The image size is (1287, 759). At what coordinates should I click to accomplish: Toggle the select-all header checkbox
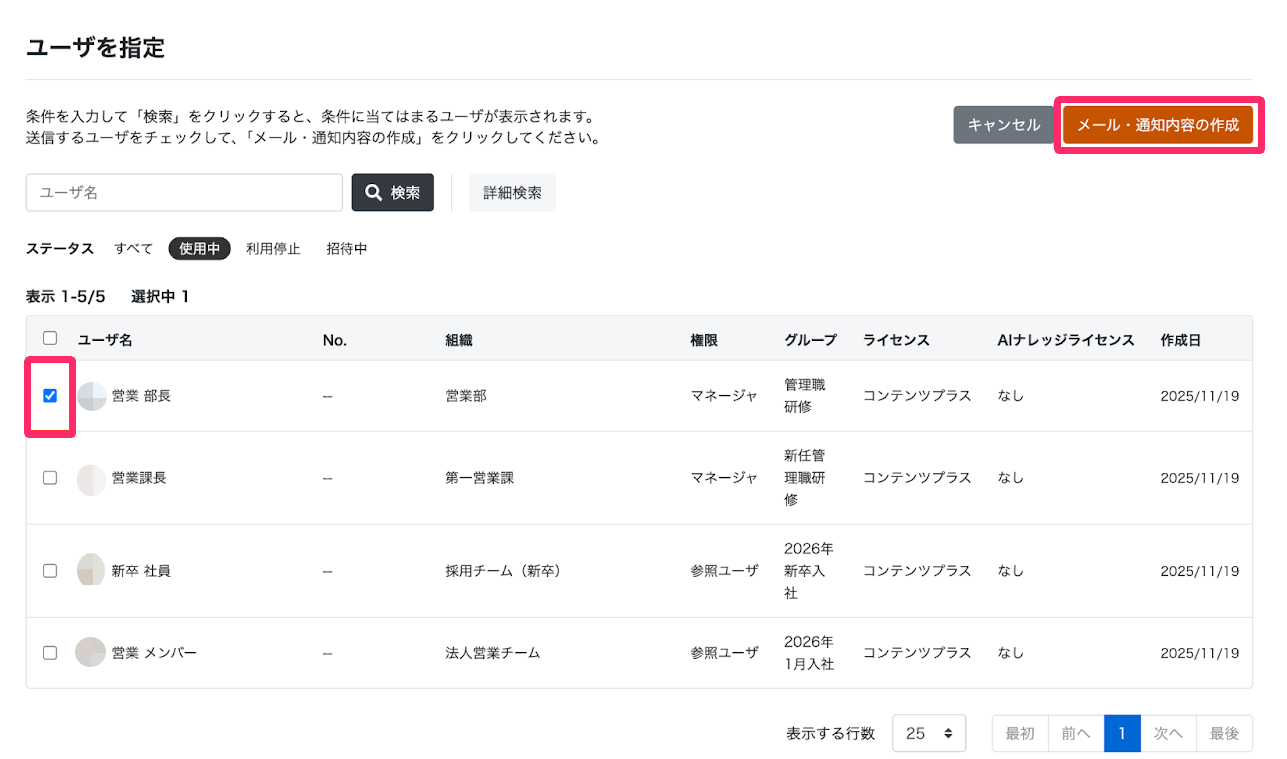[x=50, y=339]
